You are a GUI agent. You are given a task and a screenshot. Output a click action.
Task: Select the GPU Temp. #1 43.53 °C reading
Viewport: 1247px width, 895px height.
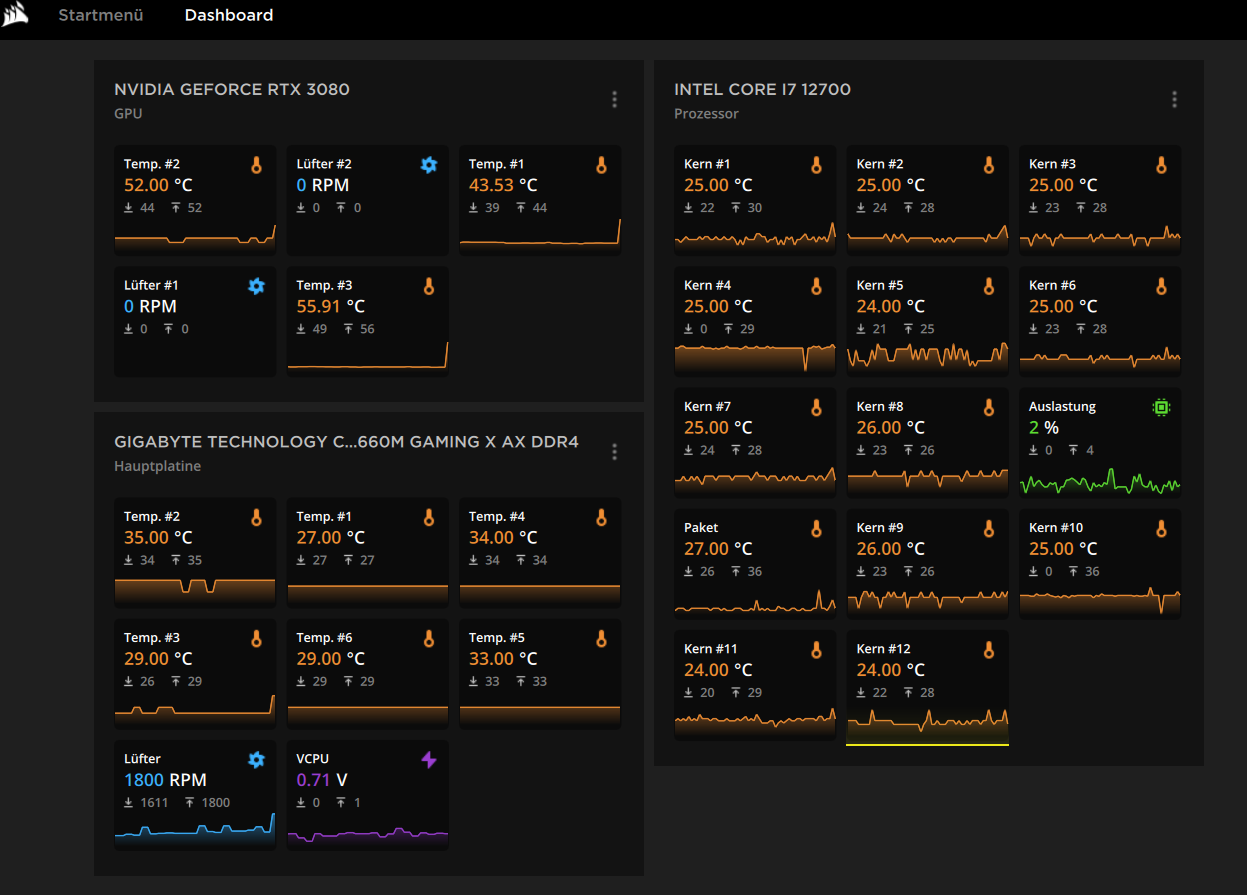(503, 185)
